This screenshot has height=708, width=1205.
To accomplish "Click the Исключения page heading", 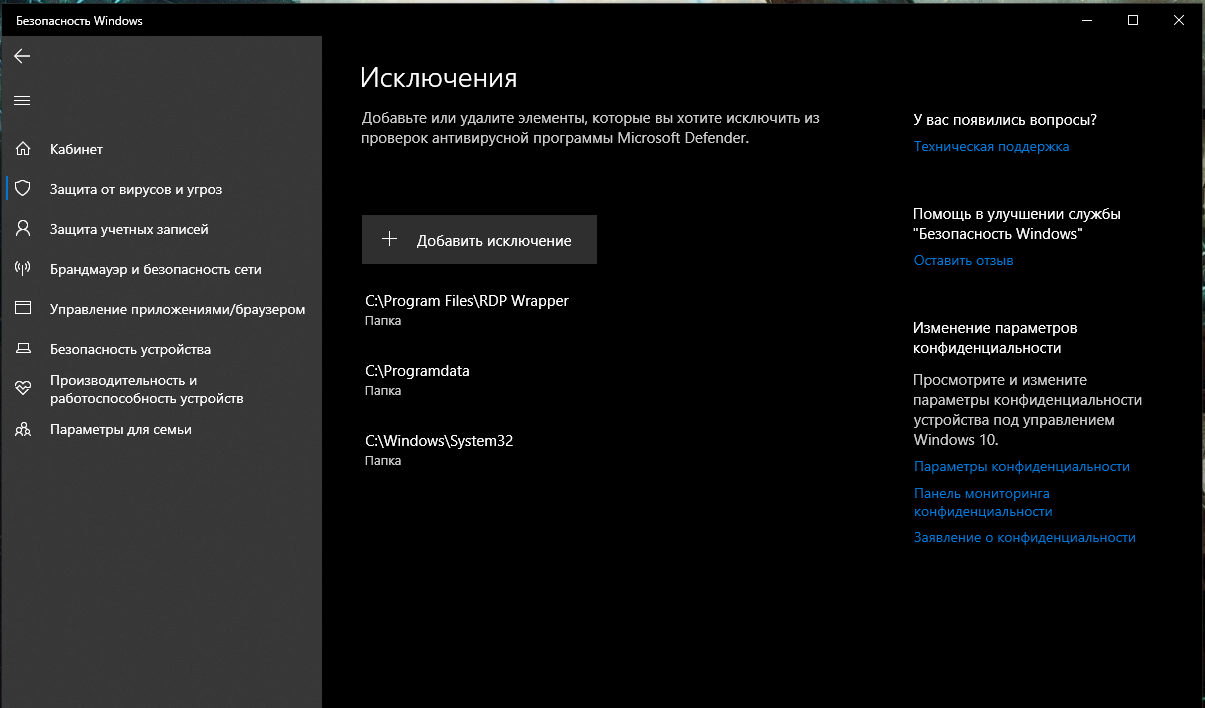I will pos(439,78).
